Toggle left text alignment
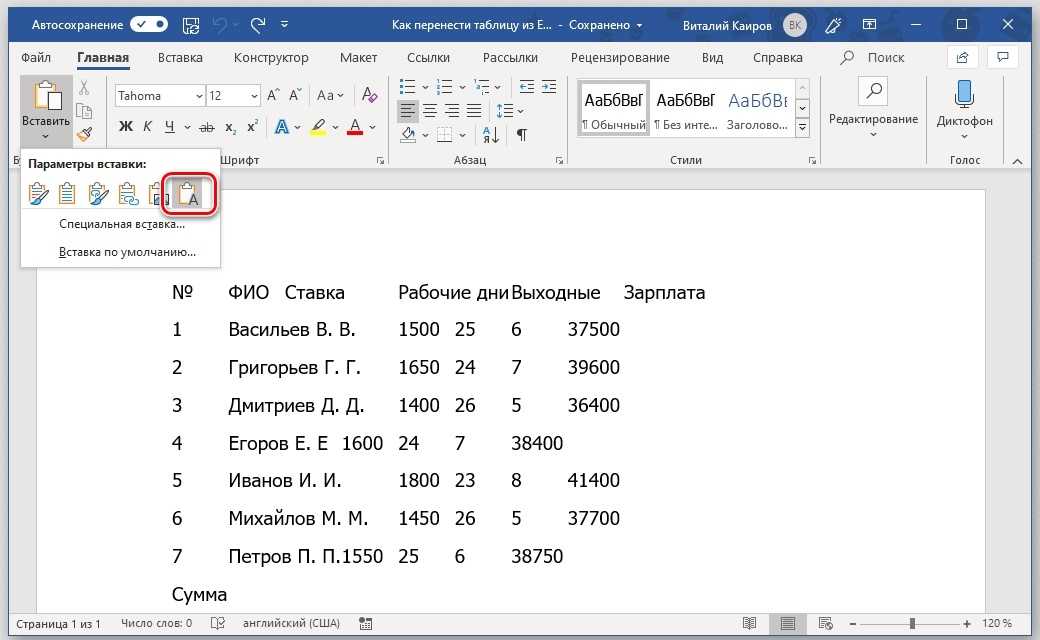This screenshot has width=1040, height=640. 408,110
